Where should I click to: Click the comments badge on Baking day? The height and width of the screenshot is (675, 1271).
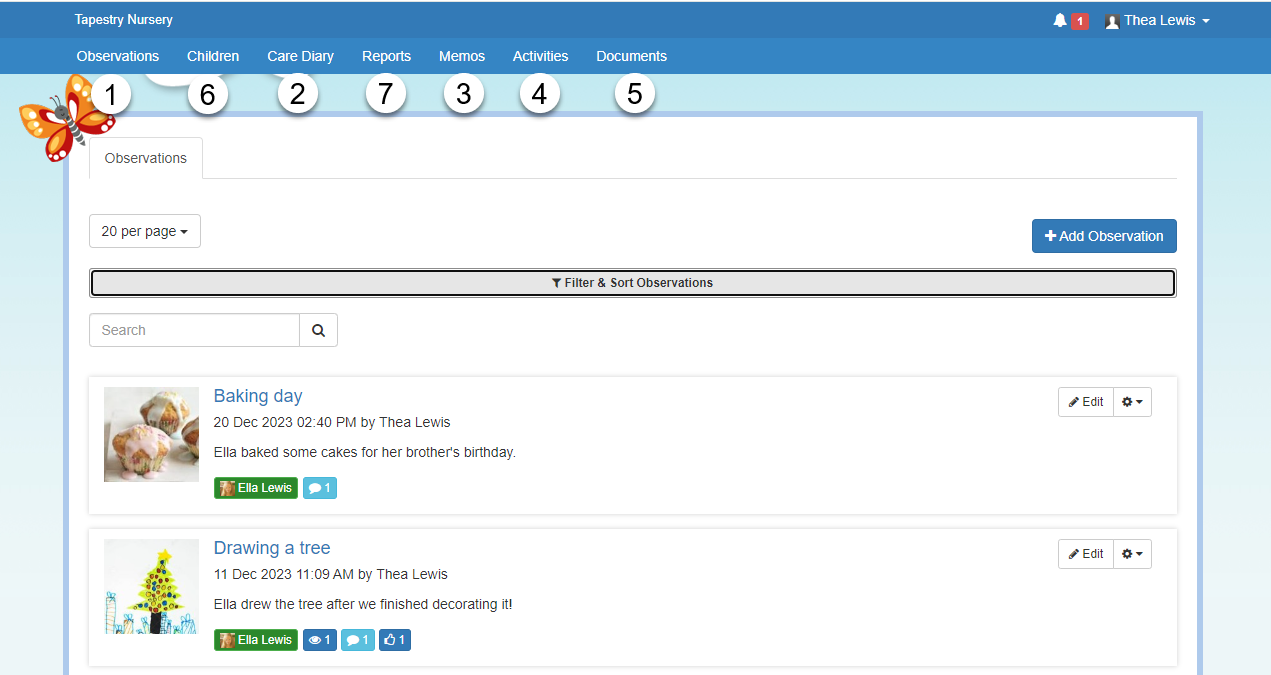point(320,488)
